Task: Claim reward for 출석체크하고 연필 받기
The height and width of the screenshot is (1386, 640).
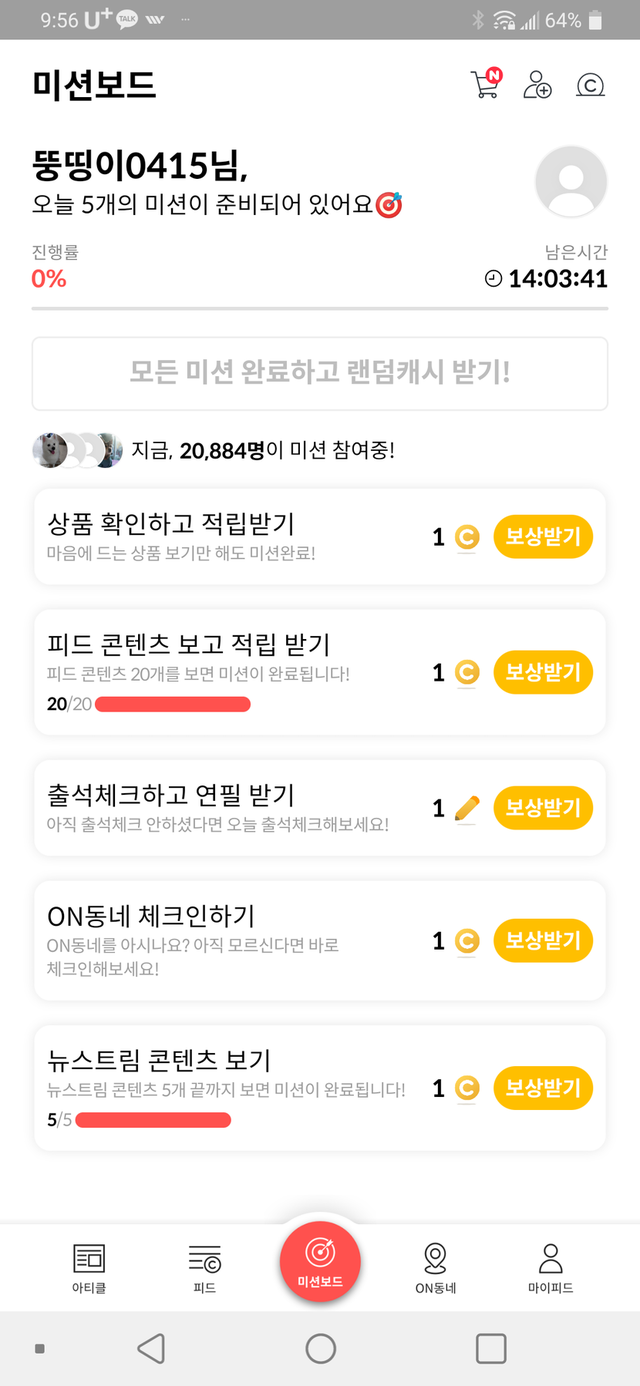Action: click(x=543, y=808)
